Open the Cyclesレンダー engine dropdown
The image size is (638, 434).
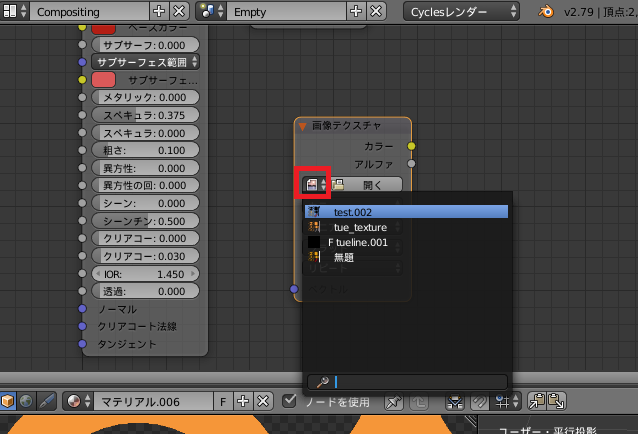461,12
